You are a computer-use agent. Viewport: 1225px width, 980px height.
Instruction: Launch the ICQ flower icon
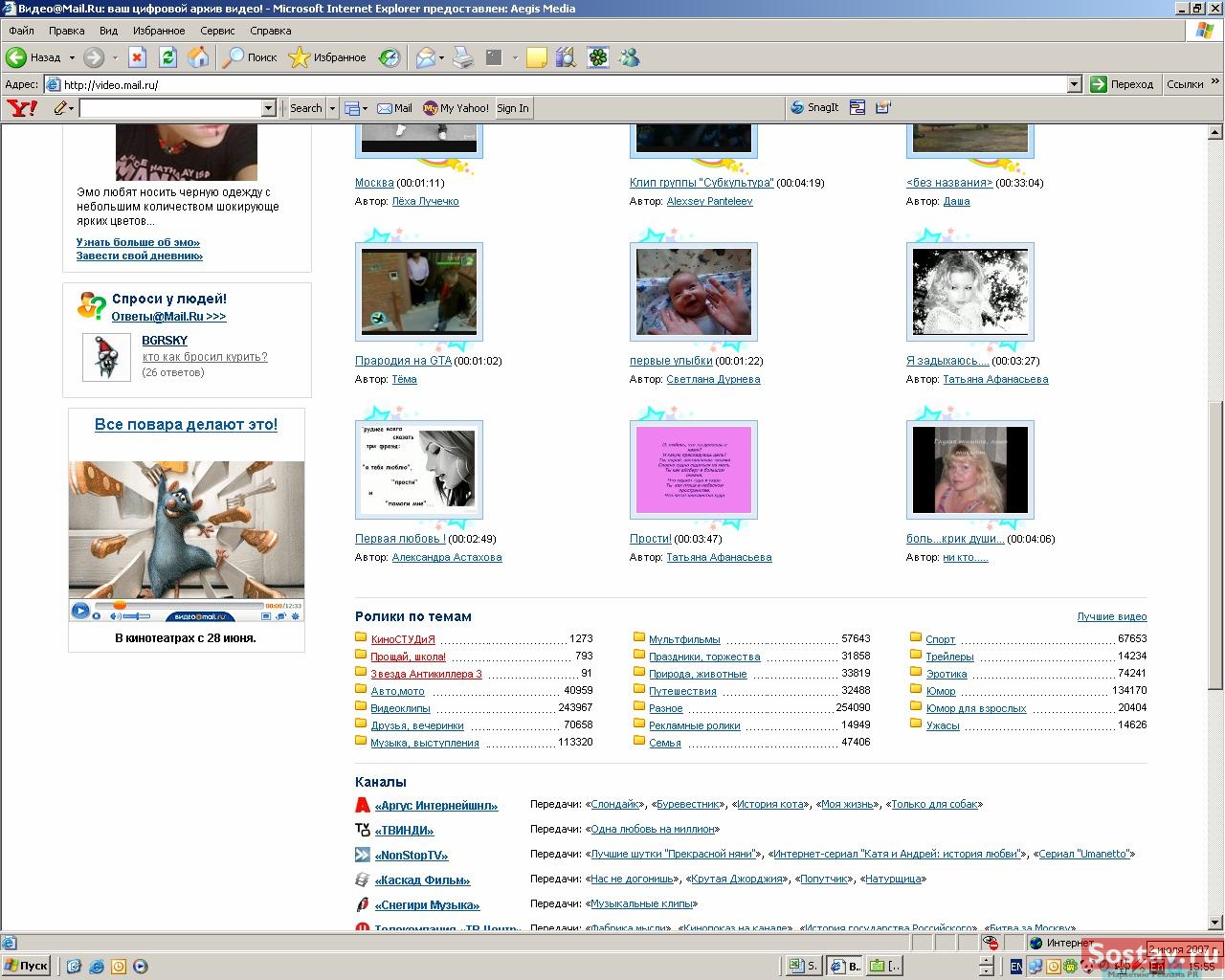click(598, 57)
